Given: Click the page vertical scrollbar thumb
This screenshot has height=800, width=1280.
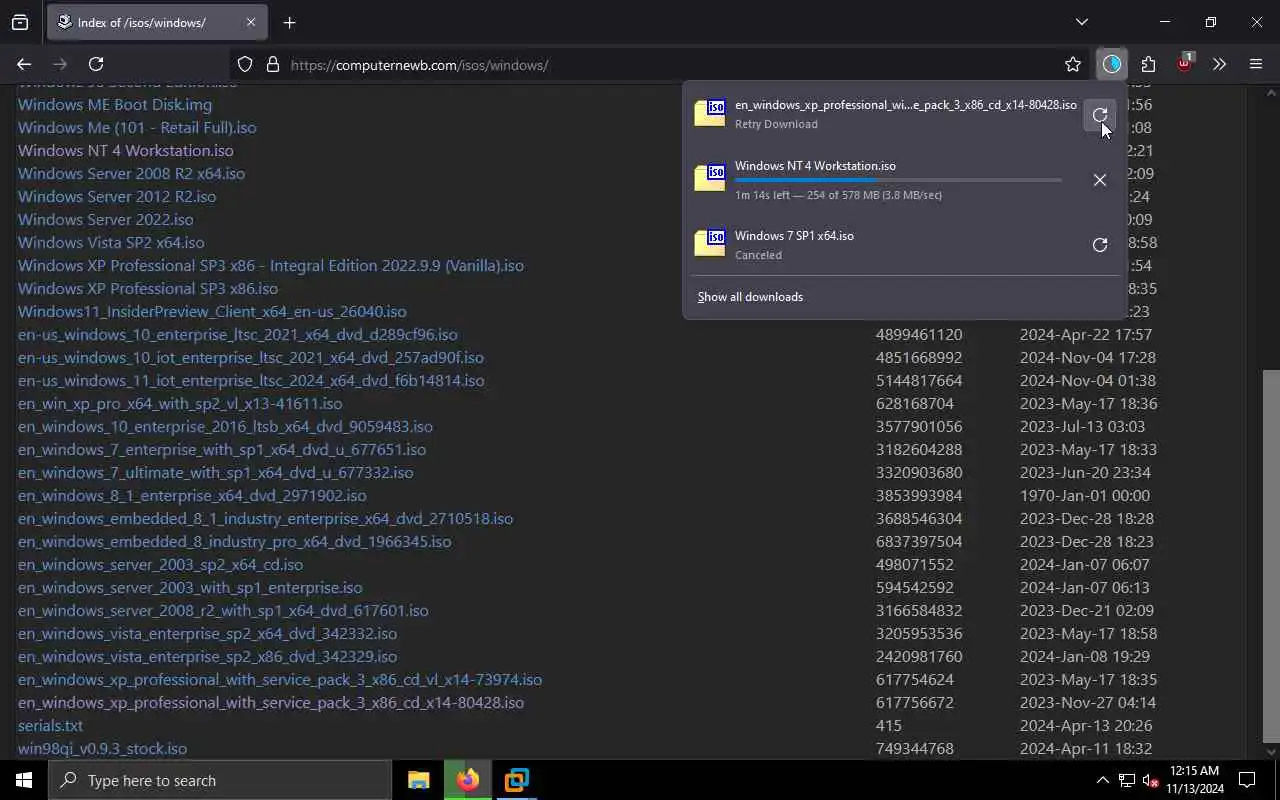Looking at the screenshot, I should pyautogui.click(x=1270, y=557).
